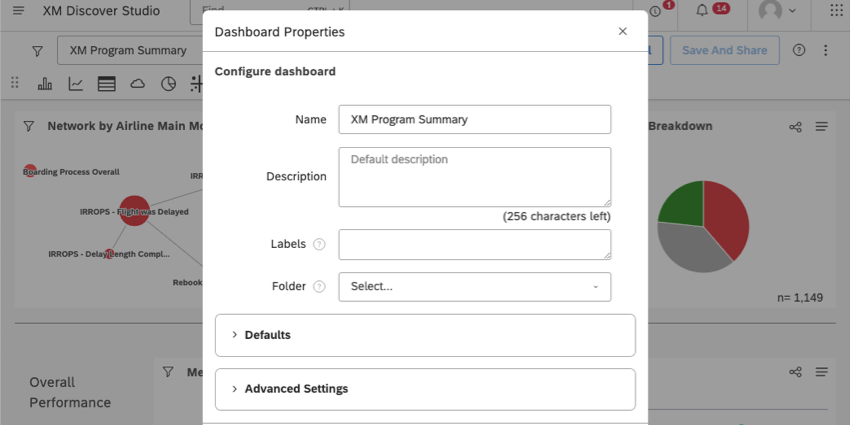This screenshot has width=850, height=425.
Task: Open the Folder Select dropdown
Action: click(474, 286)
